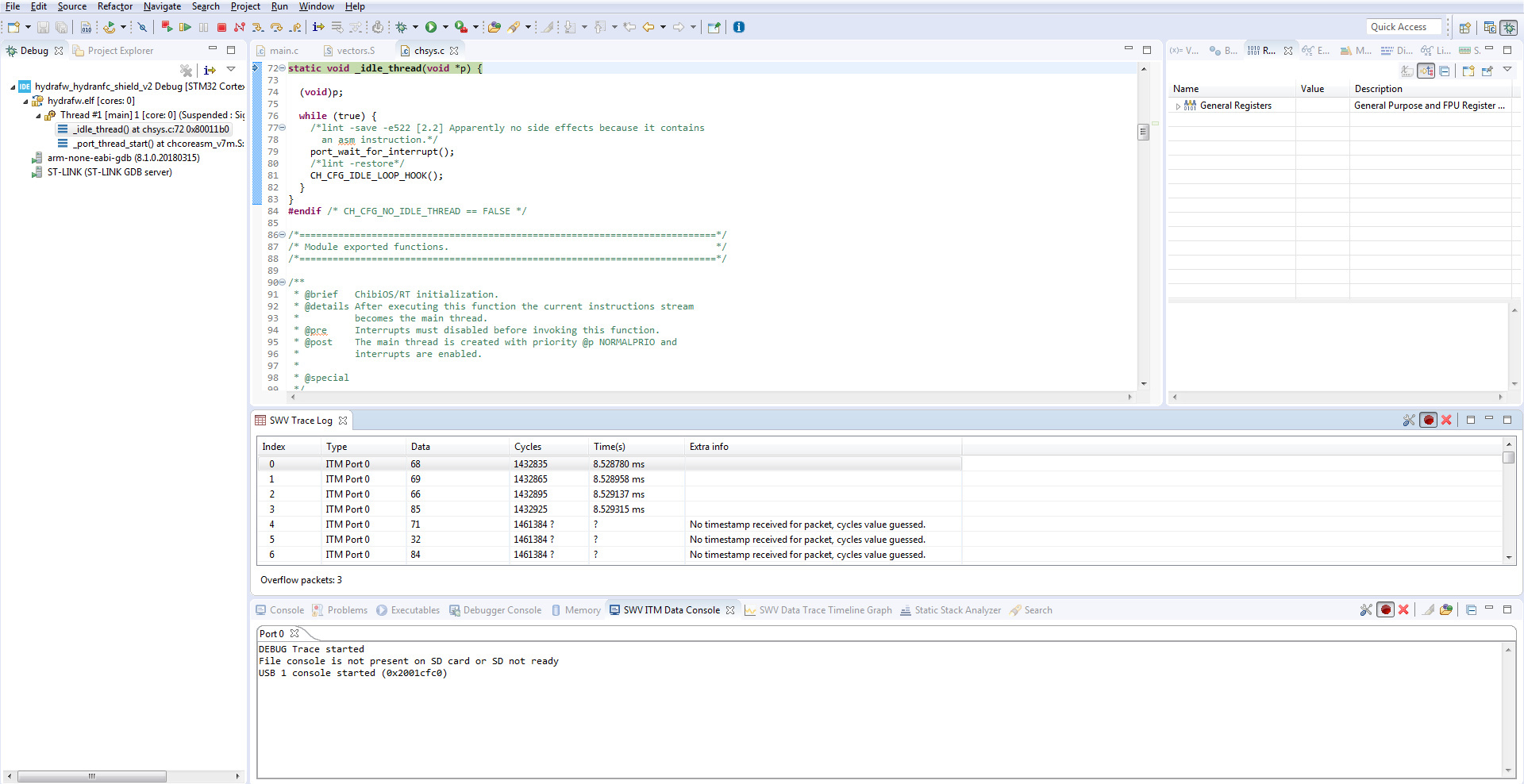This screenshot has width=1524, height=784.
Task: Select the Resume debug toolbar icon
Action: click(x=185, y=26)
